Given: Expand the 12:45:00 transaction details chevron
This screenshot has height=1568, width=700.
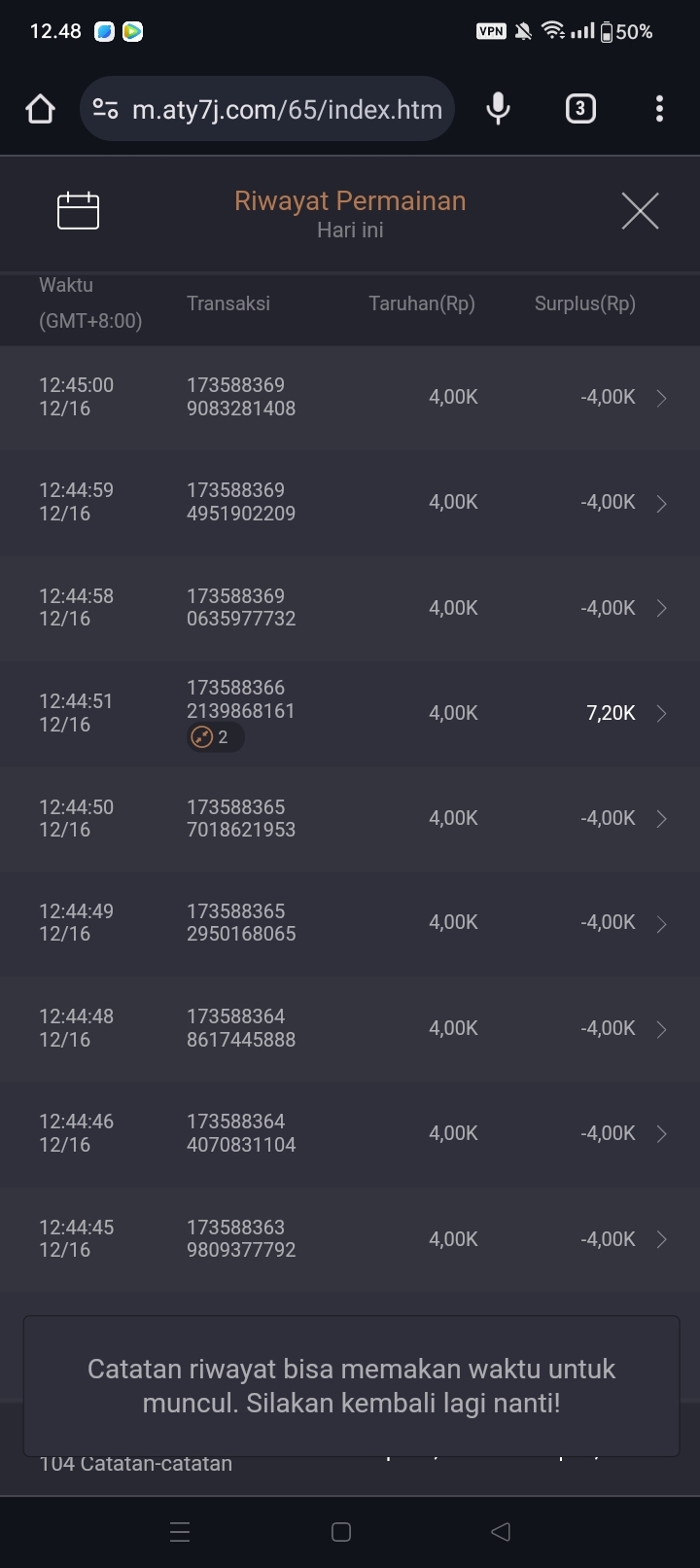Looking at the screenshot, I should (661, 398).
